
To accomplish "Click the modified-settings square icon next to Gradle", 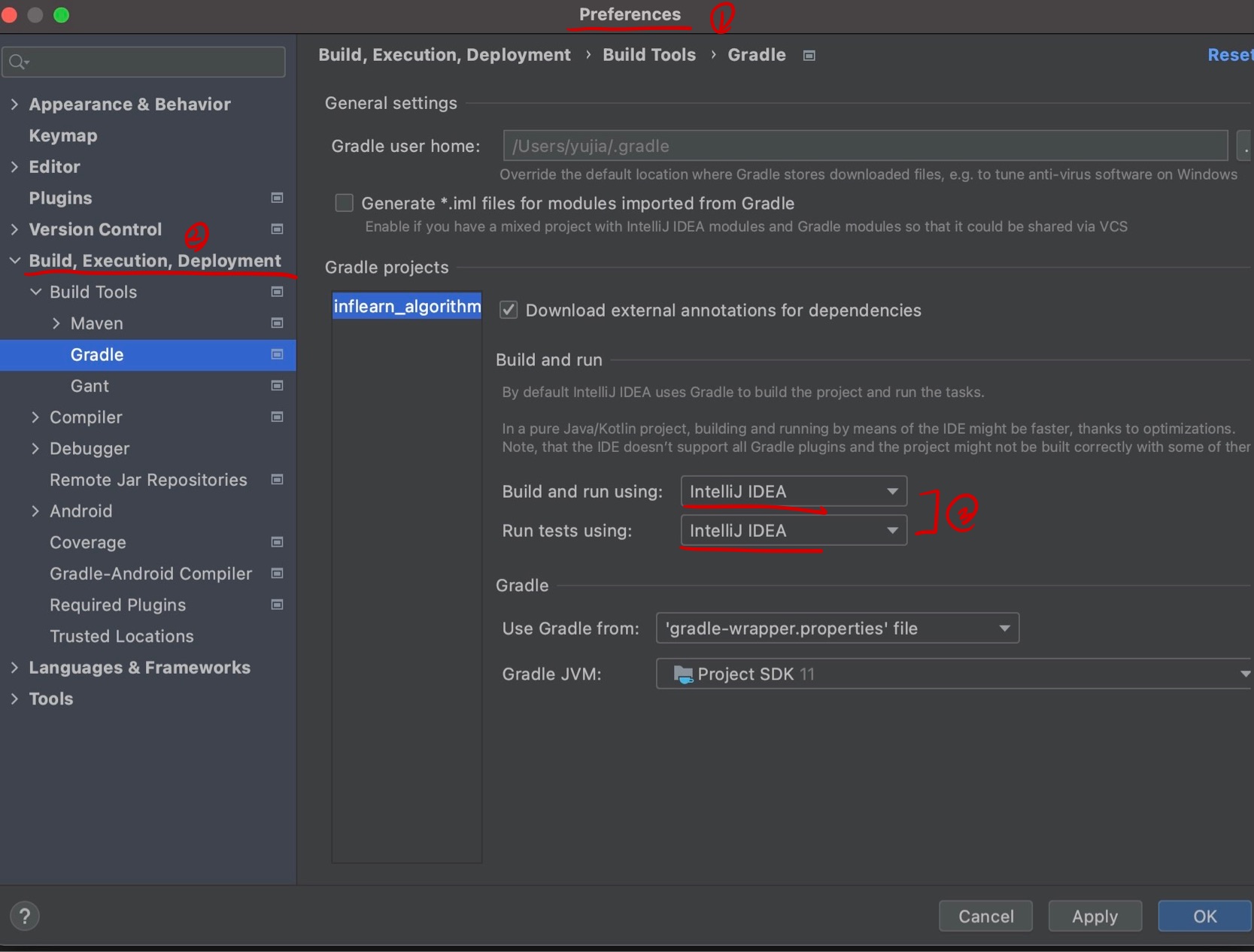I will [277, 355].
